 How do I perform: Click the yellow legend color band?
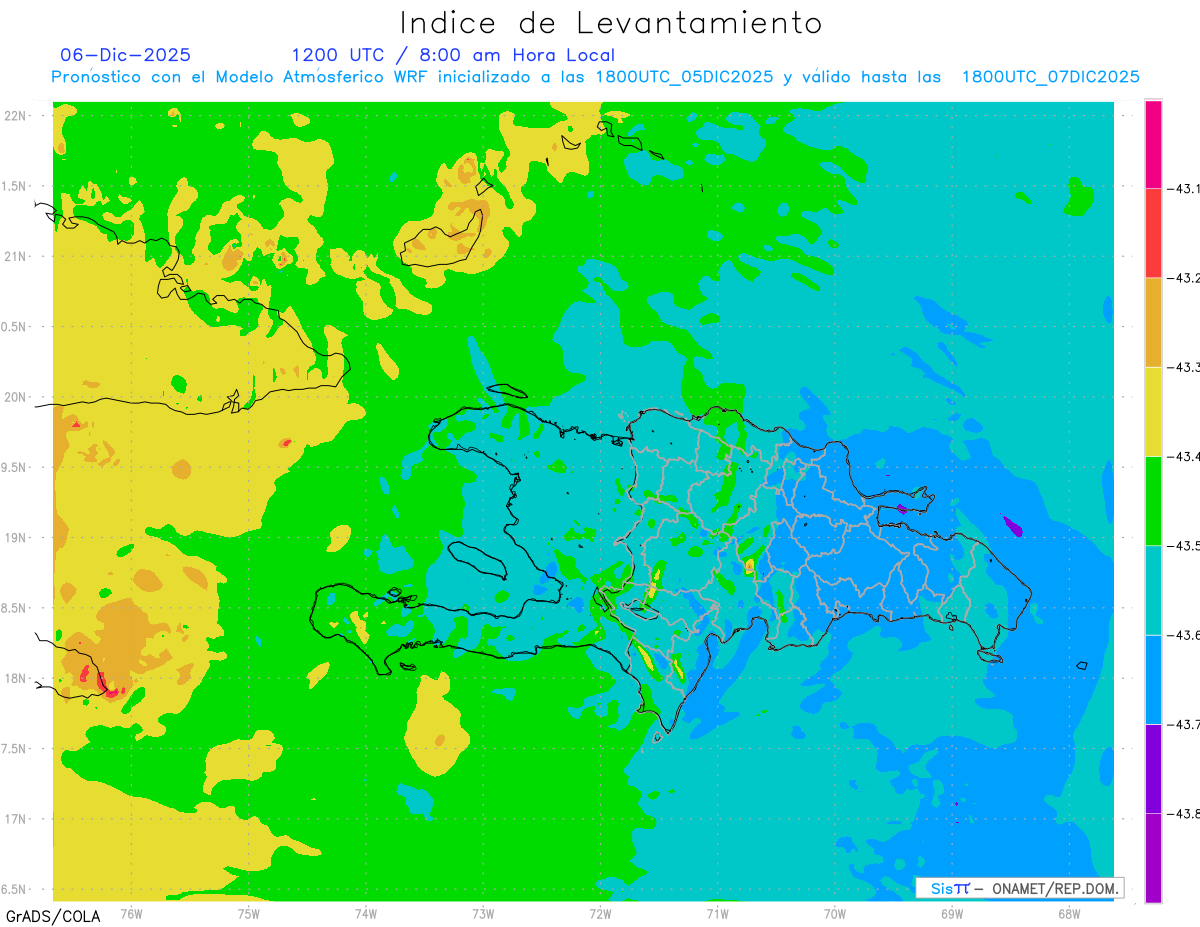click(1153, 411)
